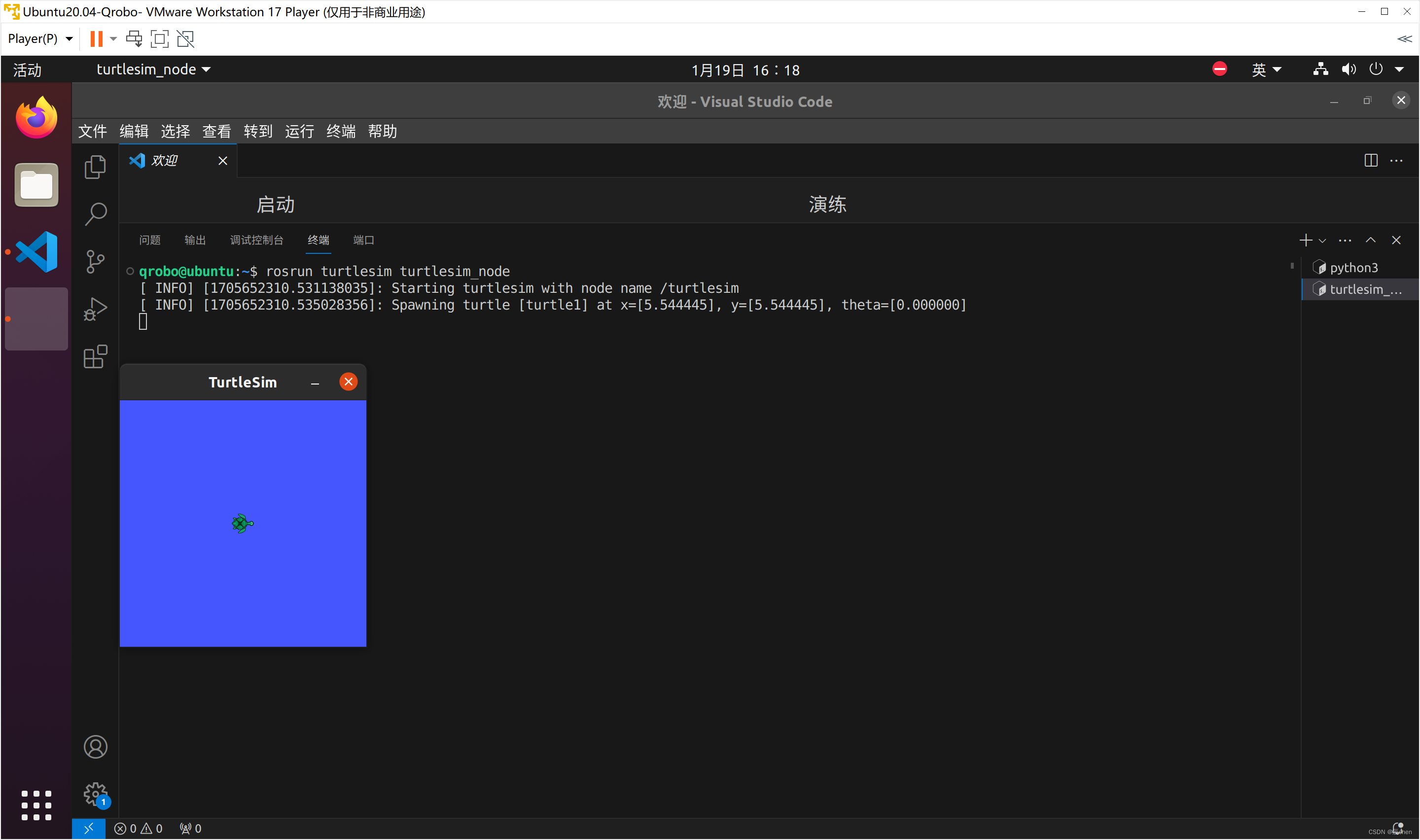
Task: Open the 选择 menu
Action: tap(175, 131)
